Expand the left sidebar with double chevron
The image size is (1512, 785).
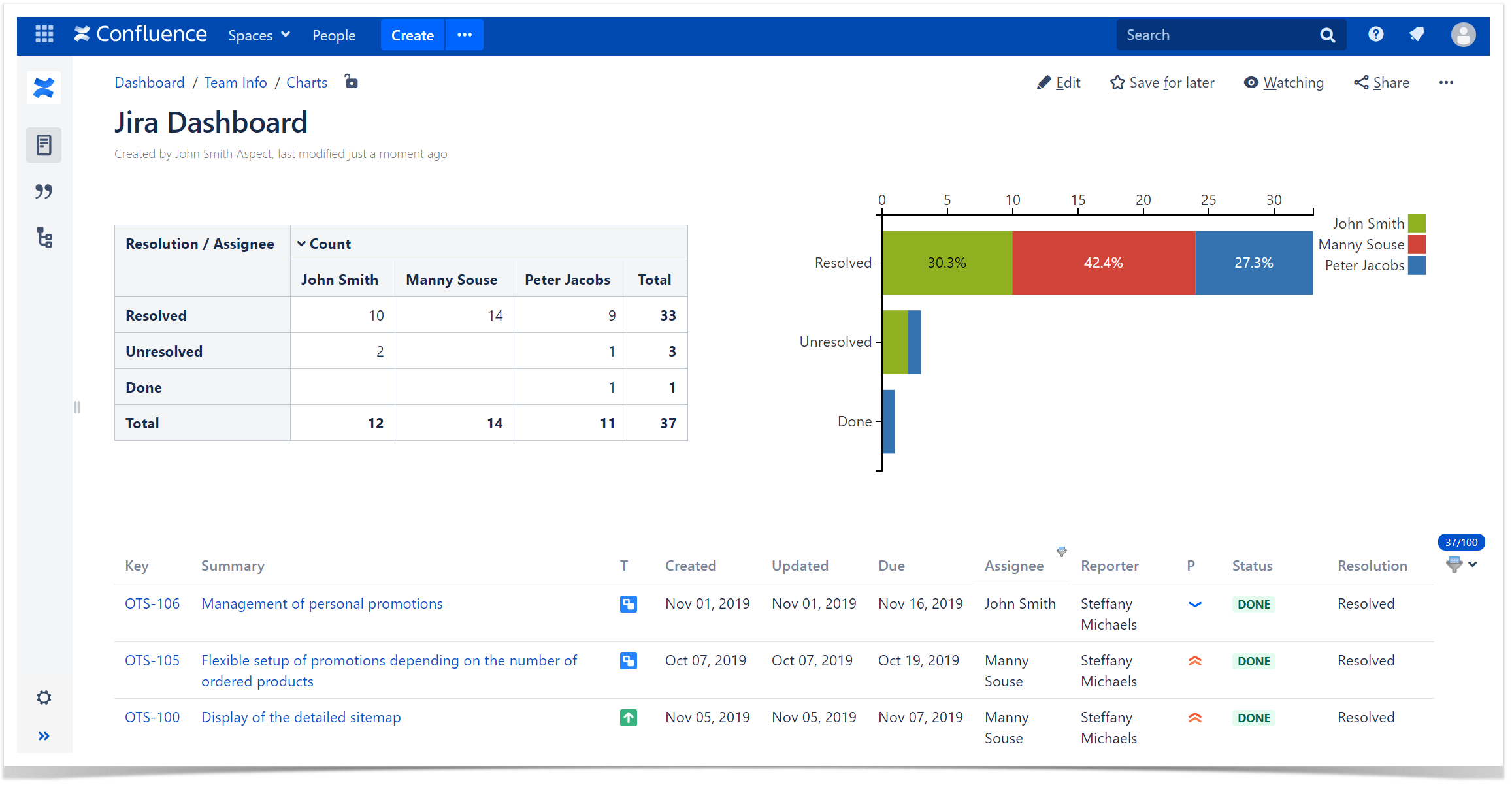[44, 736]
